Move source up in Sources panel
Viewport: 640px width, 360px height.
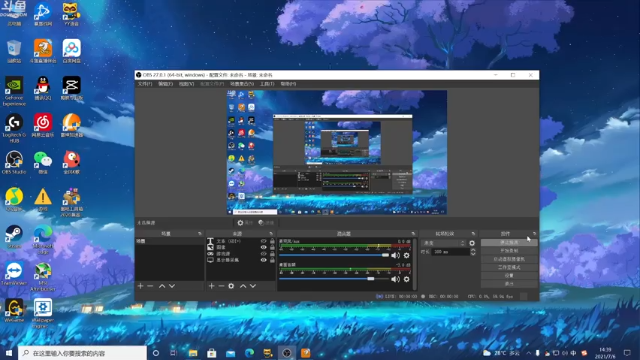(x=243, y=286)
